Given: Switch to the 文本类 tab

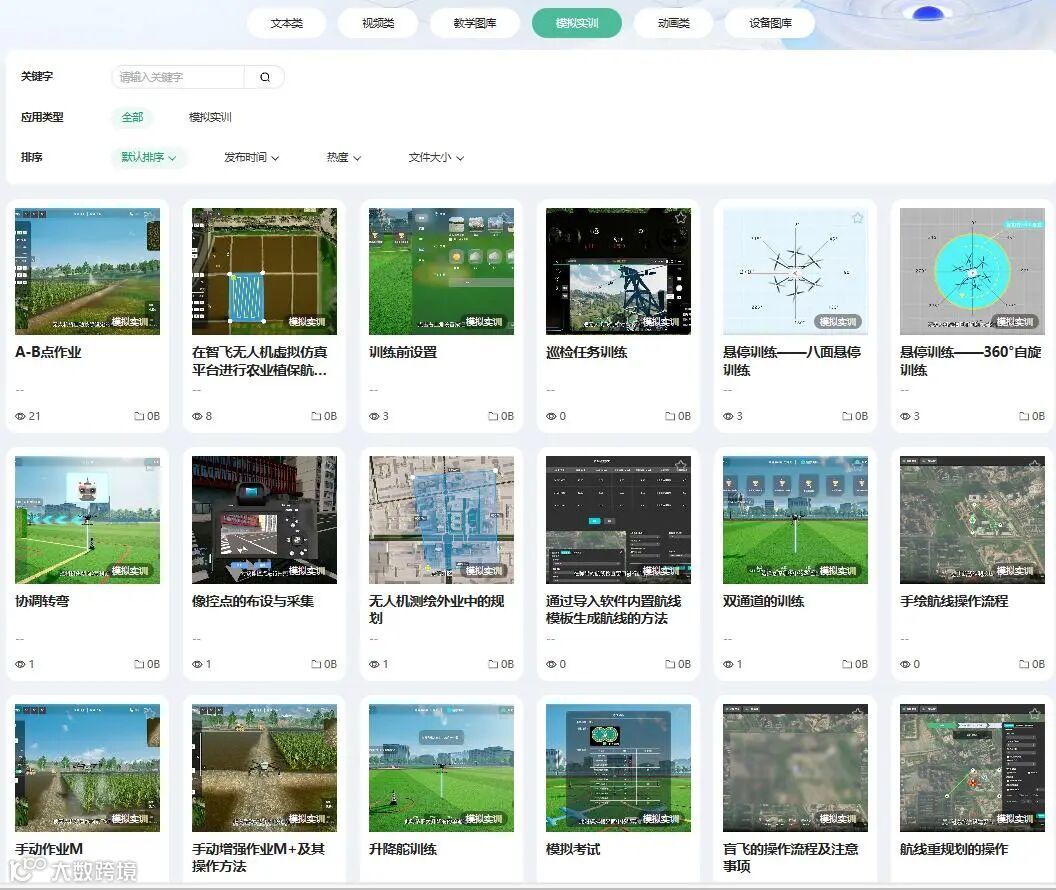Looking at the screenshot, I should click(x=287, y=23).
